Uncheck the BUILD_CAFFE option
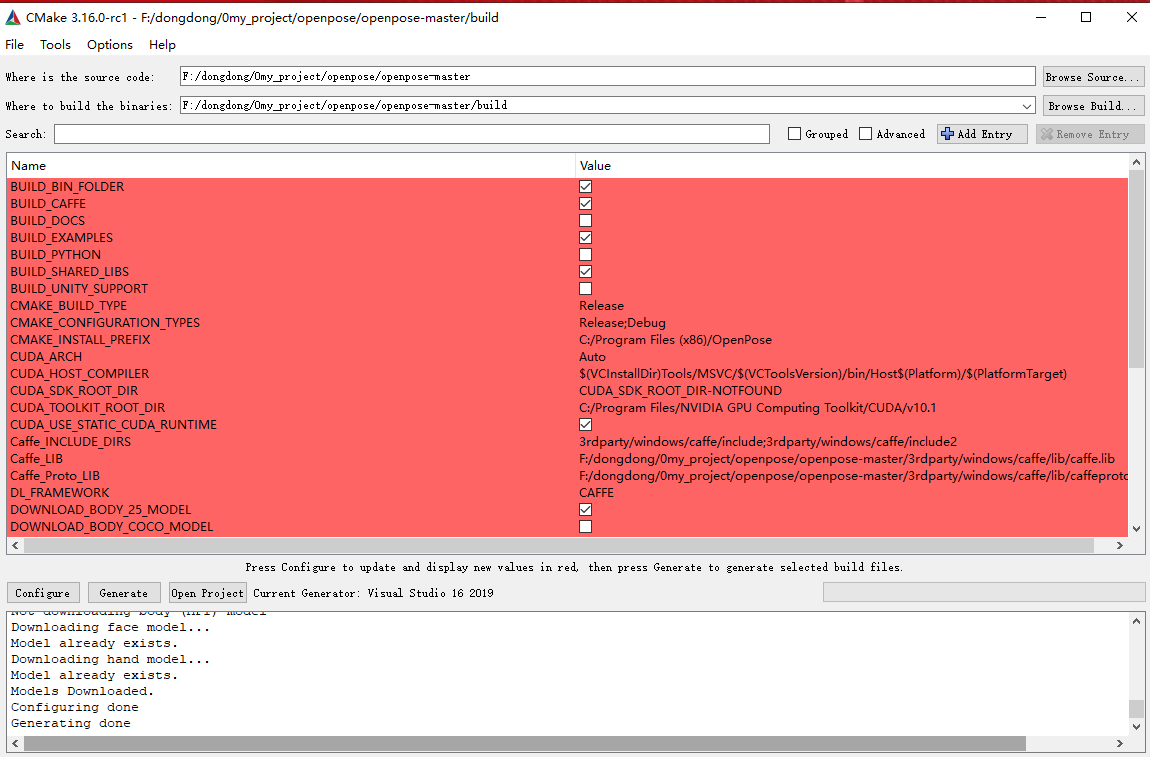This screenshot has height=757, width=1150. [x=585, y=203]
